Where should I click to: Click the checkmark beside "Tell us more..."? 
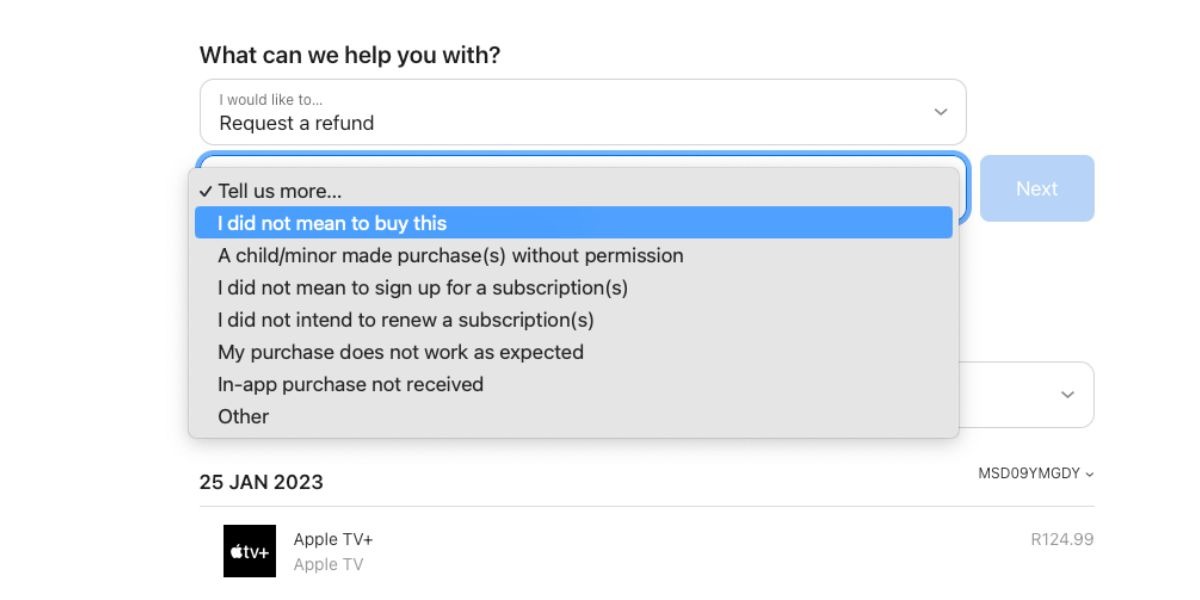pyautogui.click(x=207, y=190)
